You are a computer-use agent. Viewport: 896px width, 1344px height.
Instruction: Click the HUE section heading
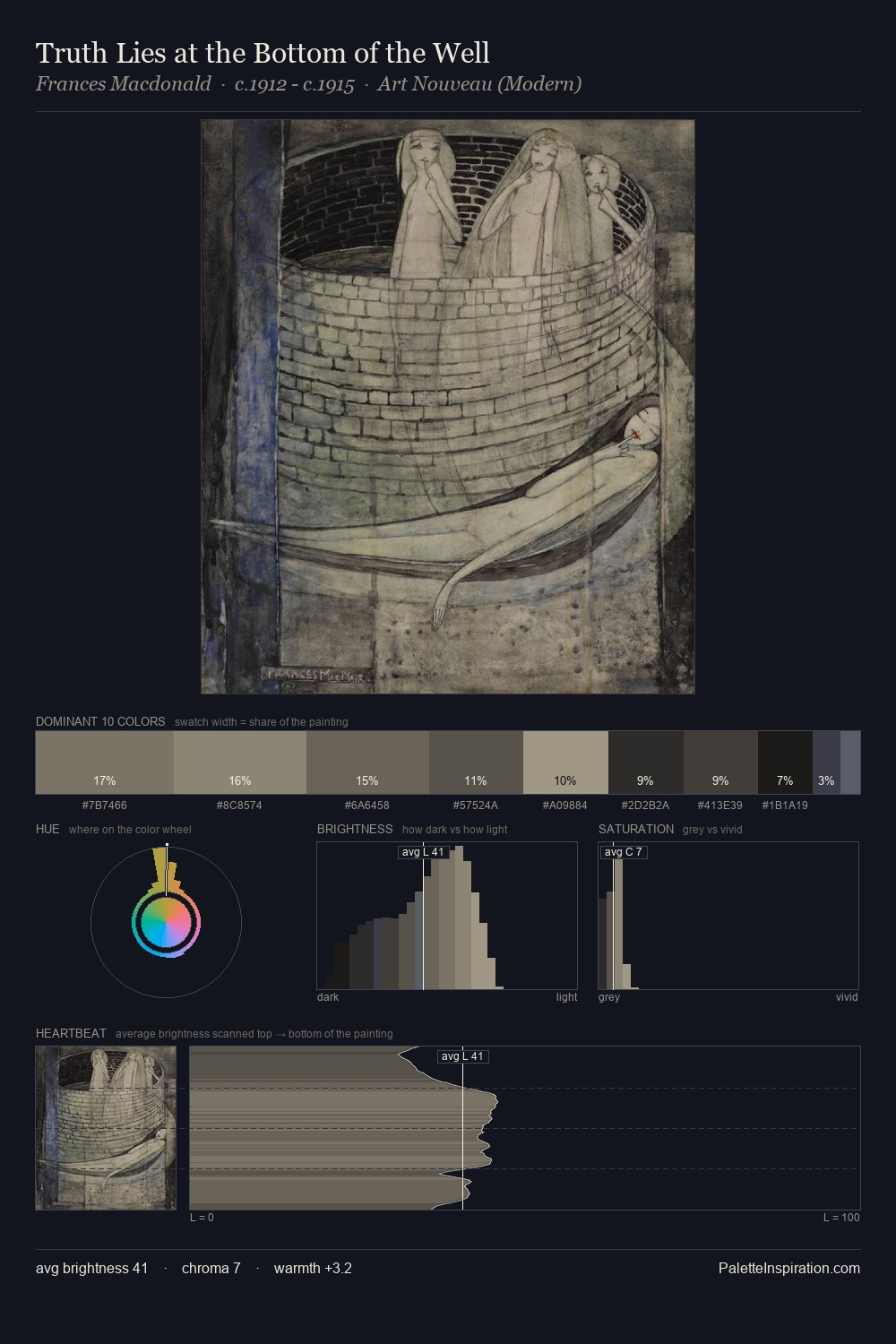point(47,829)
